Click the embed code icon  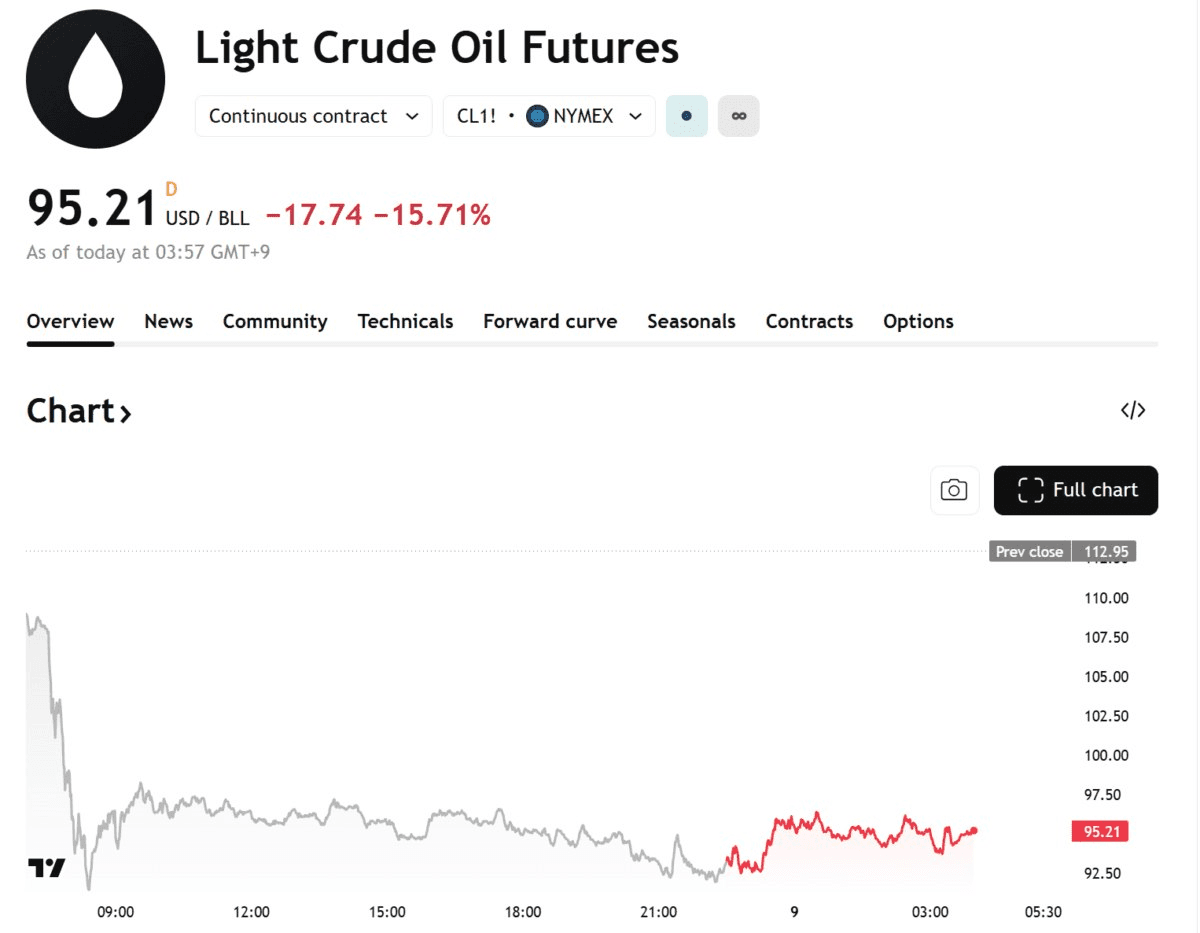coord(1132,410)
